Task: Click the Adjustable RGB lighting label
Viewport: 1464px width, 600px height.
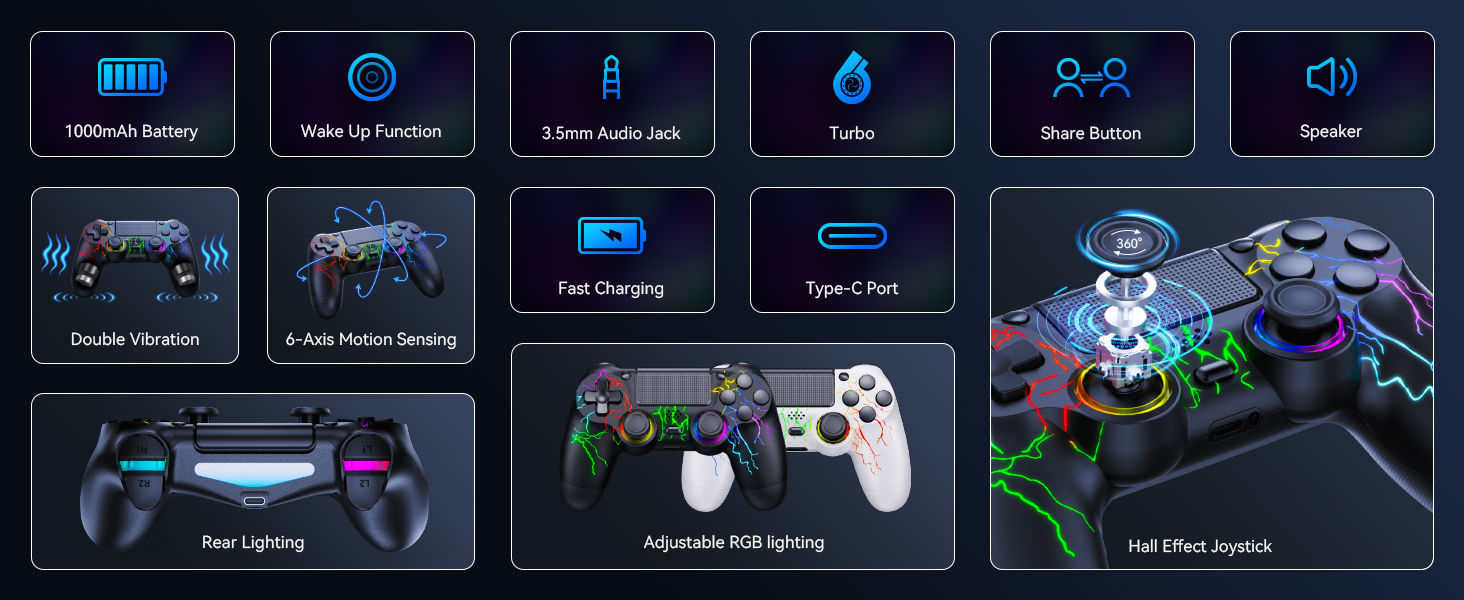Action: tap(734, 542)
